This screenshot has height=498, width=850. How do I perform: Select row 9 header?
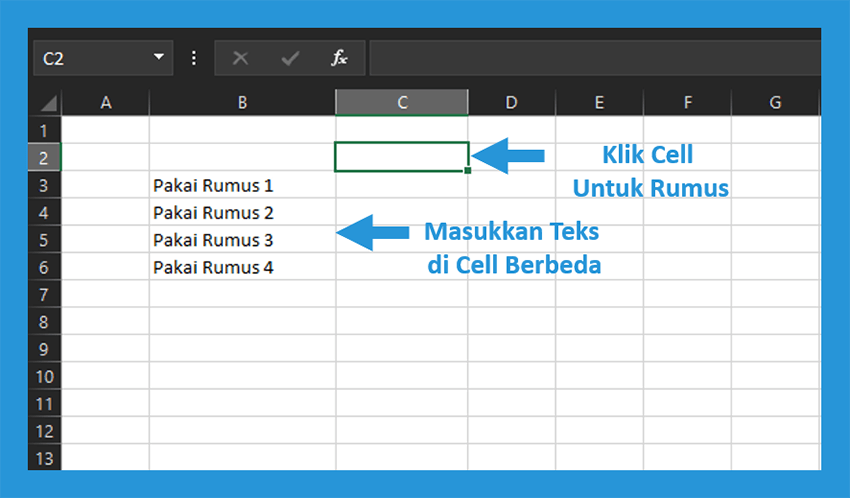[44, 349]
